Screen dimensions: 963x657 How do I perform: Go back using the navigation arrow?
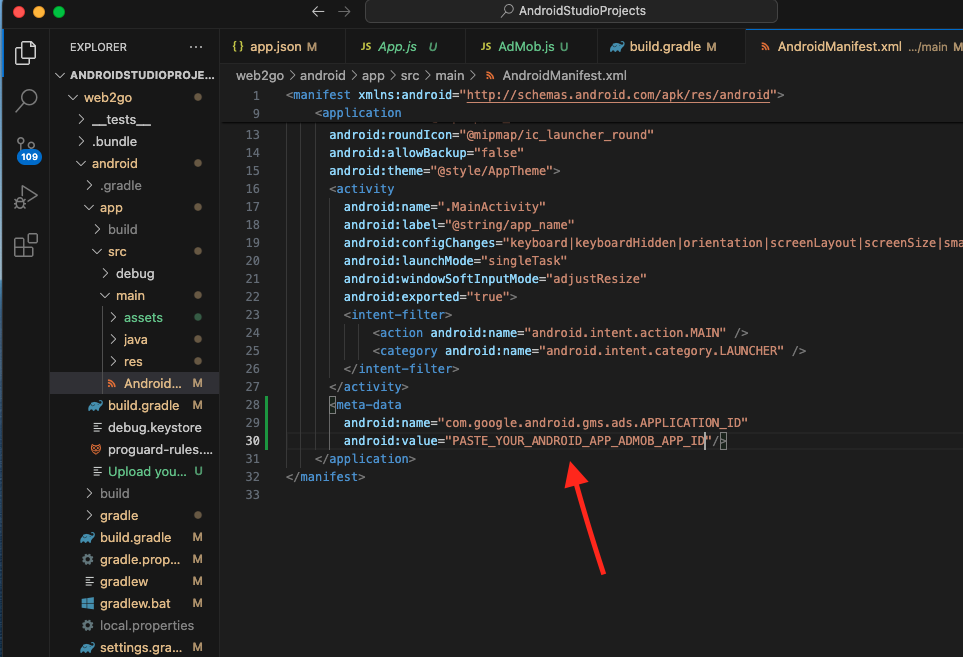point(318,11)
